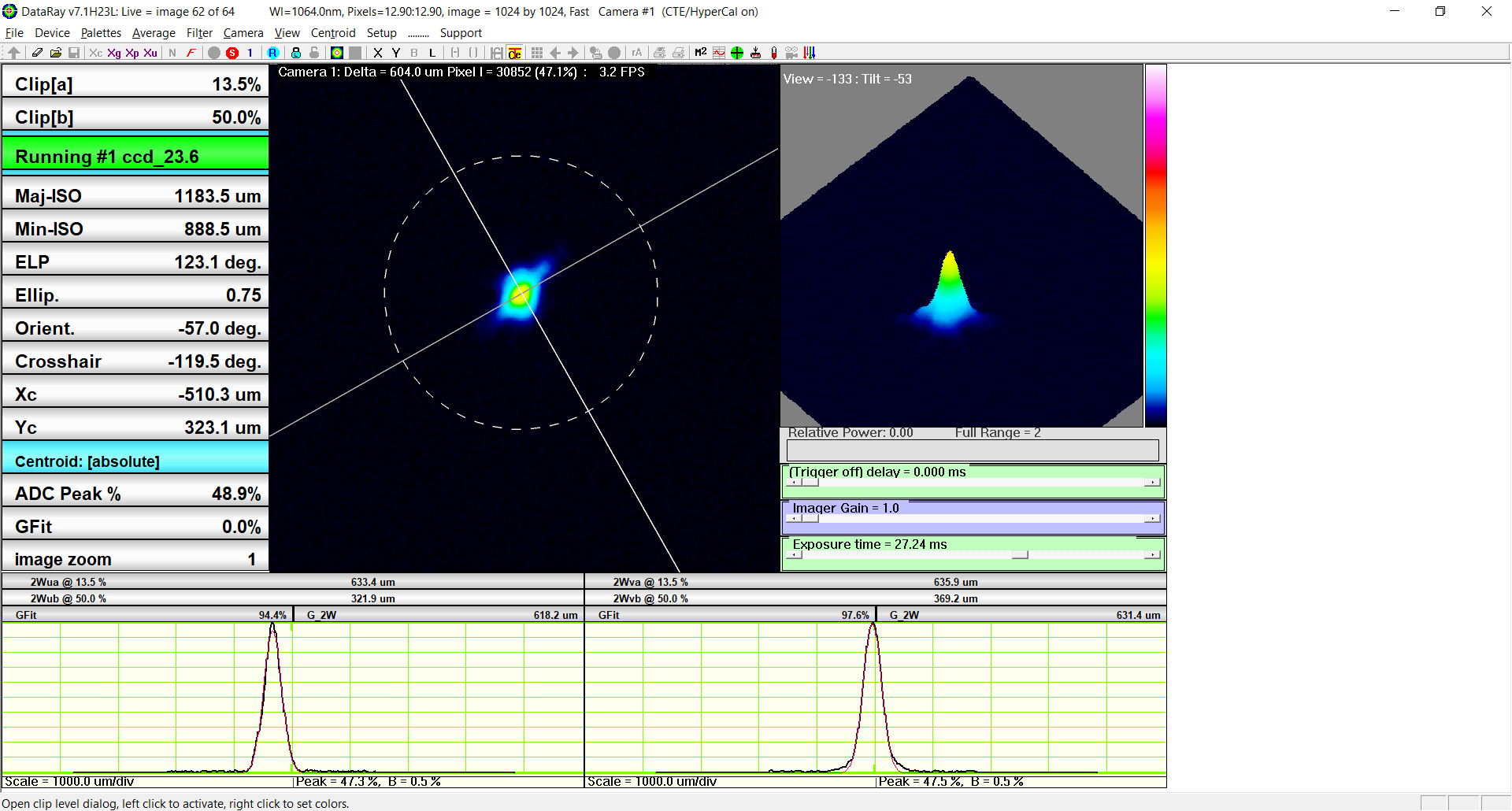Click the rainbow color palette bar
This screenshot has height=811, width=1512.
coord(1155,246)
